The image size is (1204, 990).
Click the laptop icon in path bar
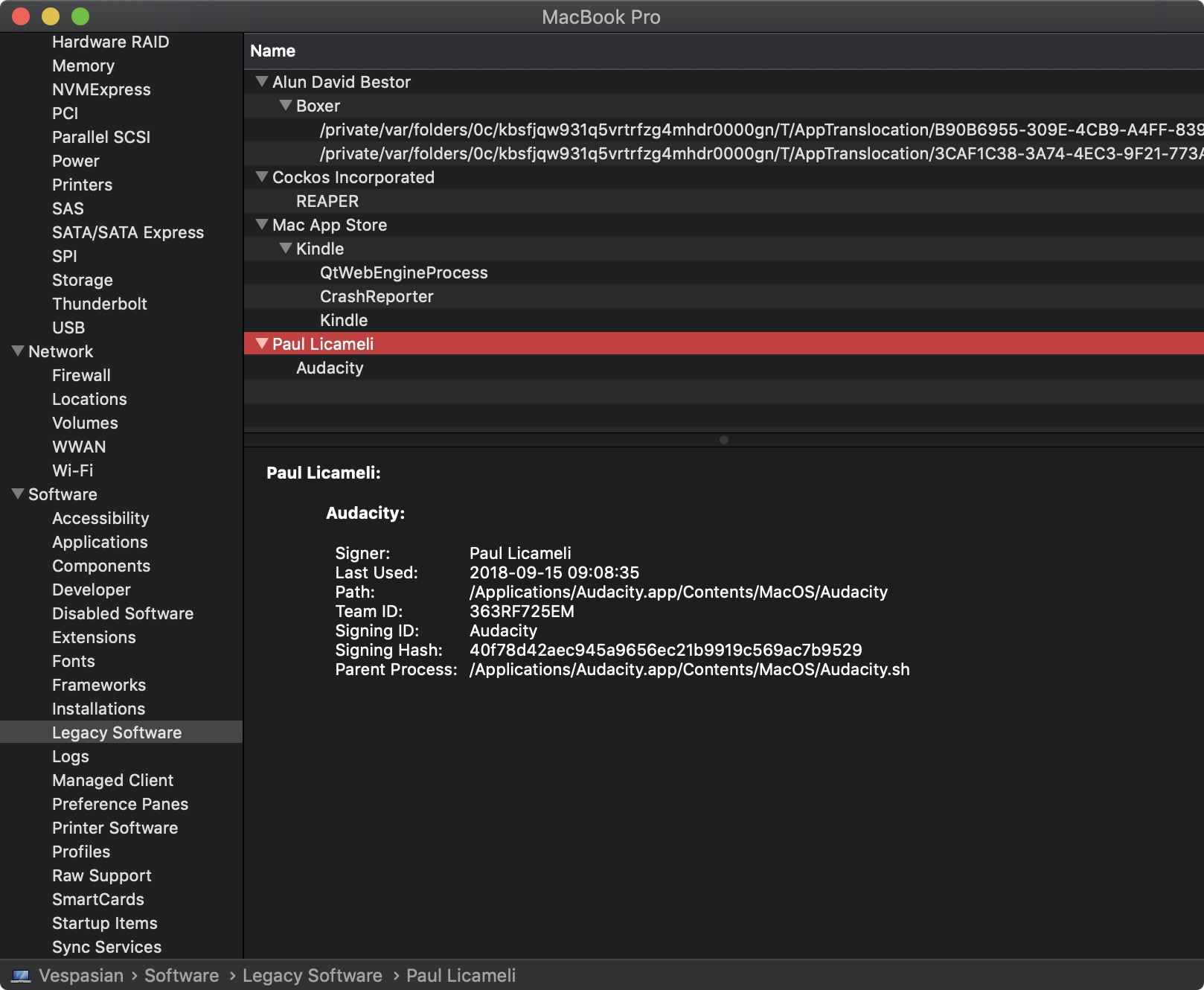tap(21, 976)
